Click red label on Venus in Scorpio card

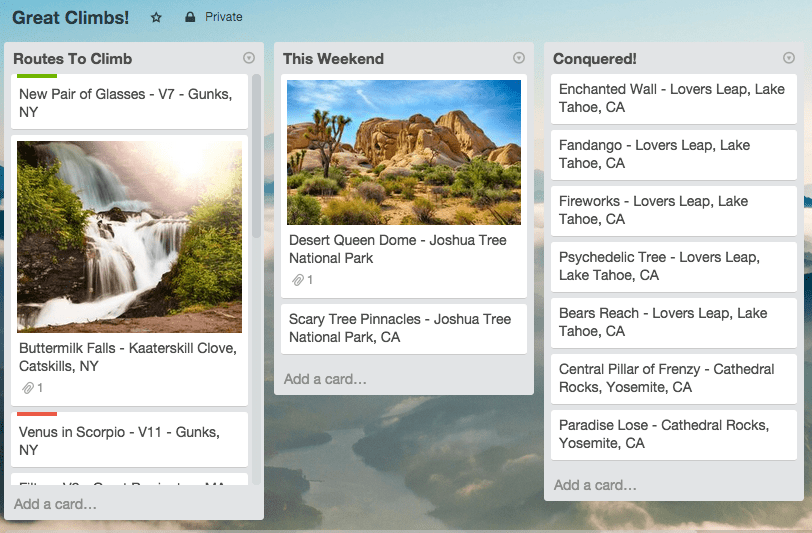click(x=37, y=413)
